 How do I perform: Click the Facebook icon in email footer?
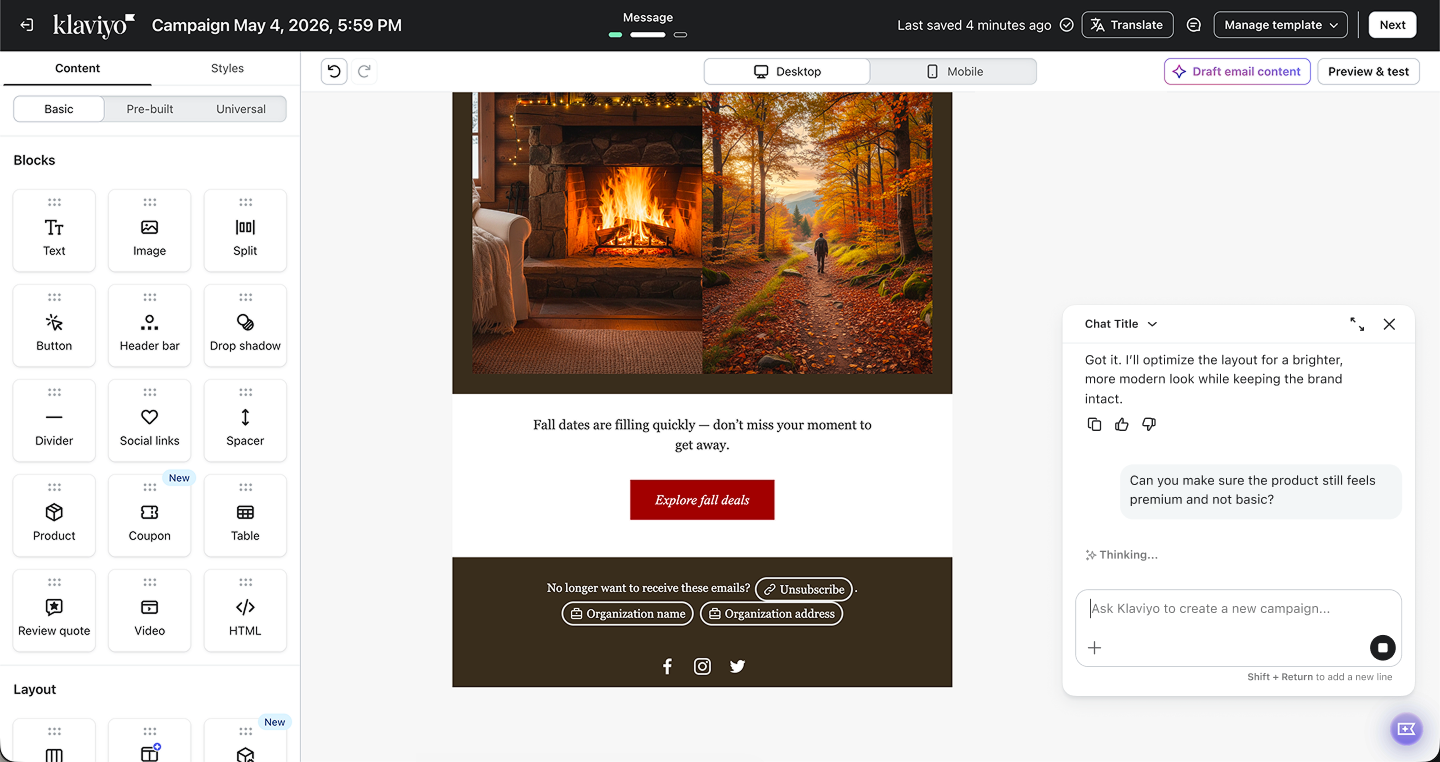[x=667, y=666]
